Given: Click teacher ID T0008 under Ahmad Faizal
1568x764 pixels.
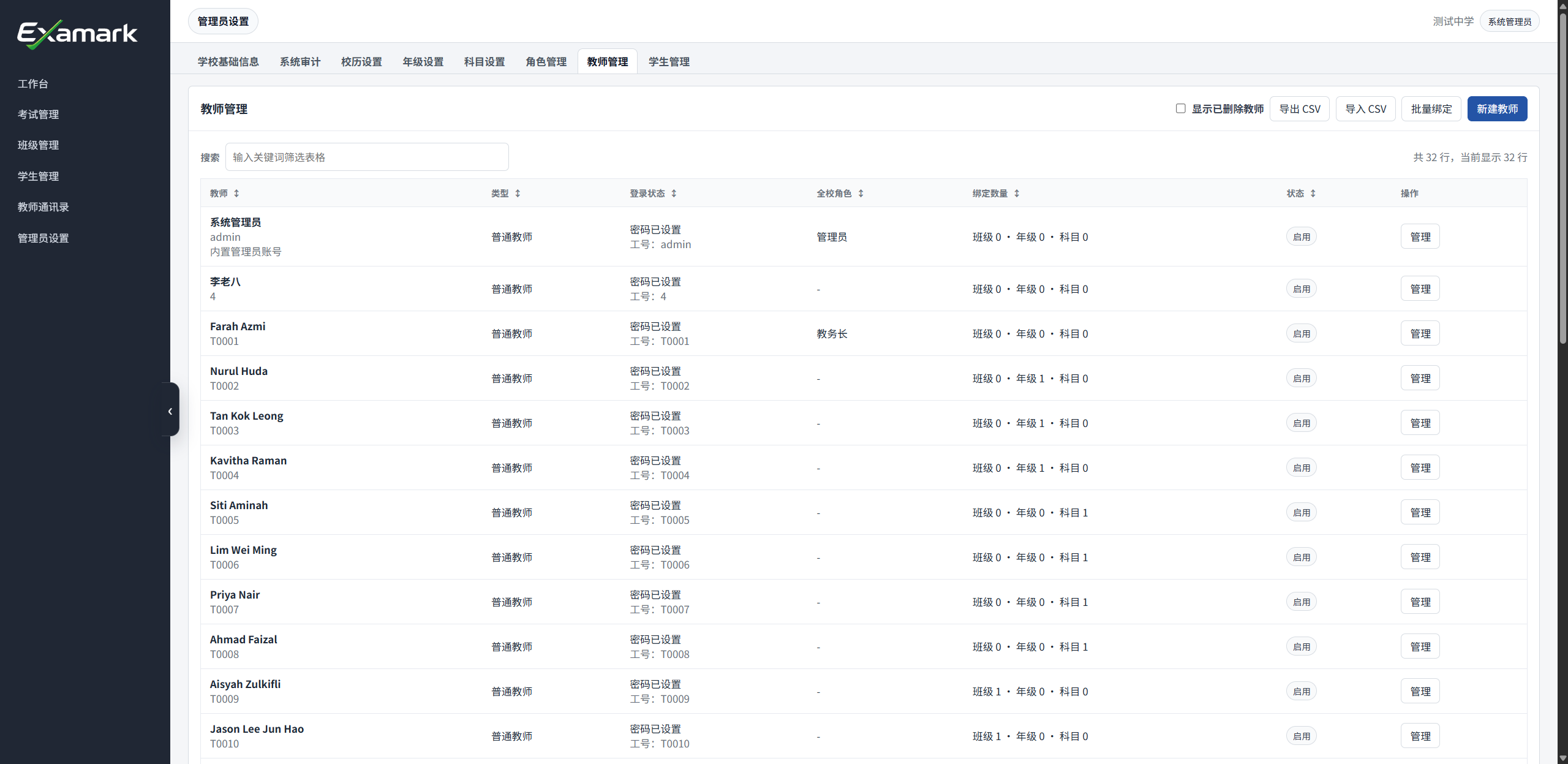Looking at the screenshot, I should click(x=224, y=654).
